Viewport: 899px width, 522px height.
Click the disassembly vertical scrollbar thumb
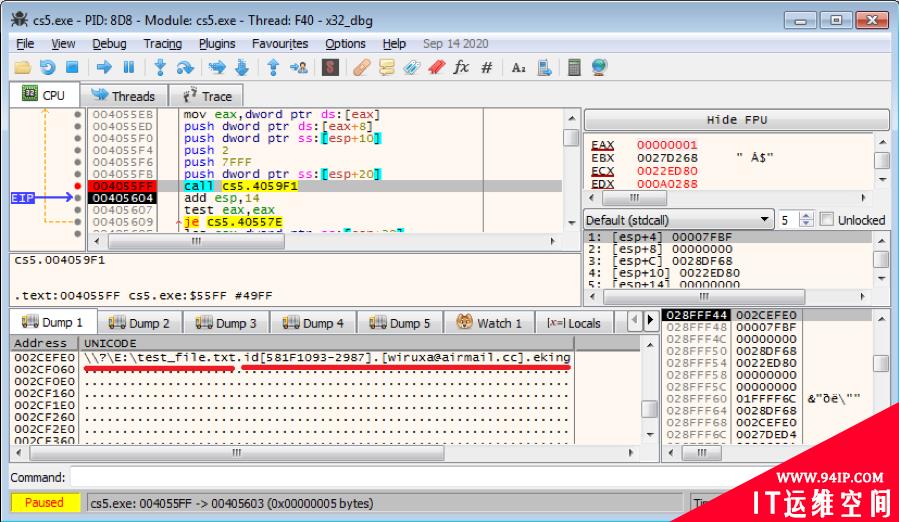click(571, 138)
